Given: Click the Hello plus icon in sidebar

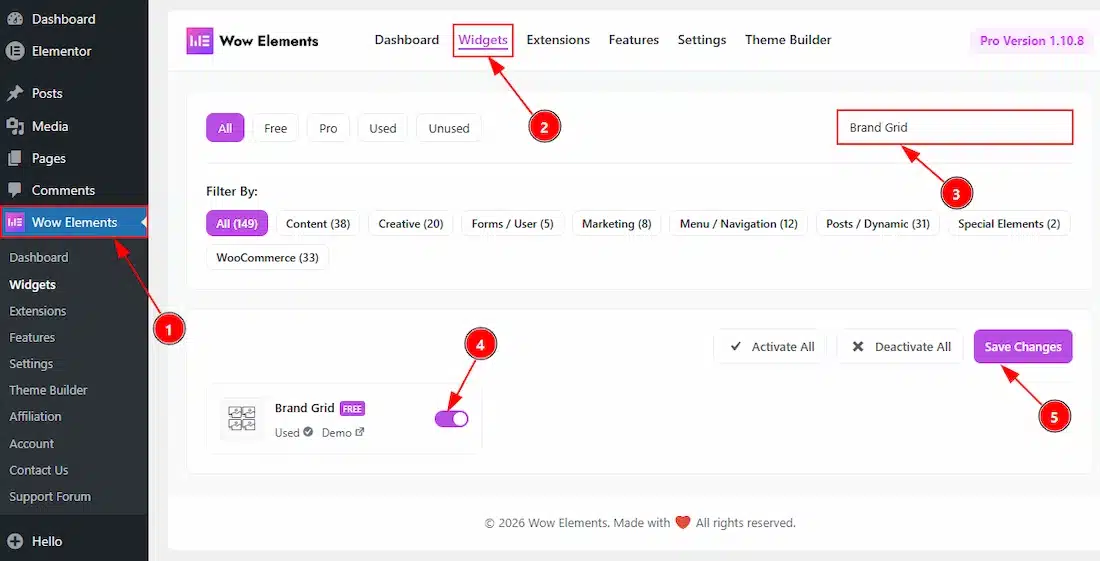Looking at the screenshot, I should tap(15, 541).
